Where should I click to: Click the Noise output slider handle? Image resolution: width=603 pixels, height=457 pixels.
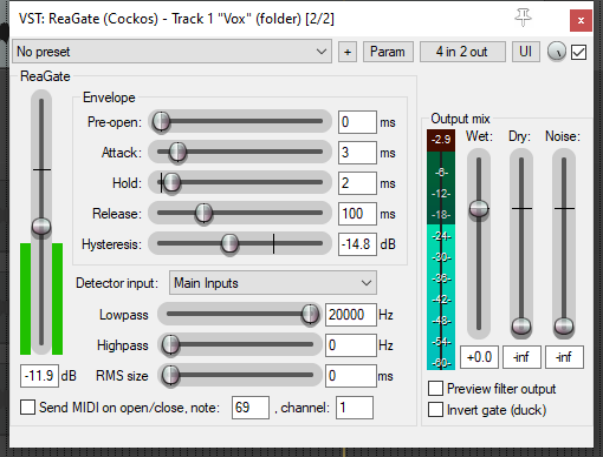[x=564, y=327]
